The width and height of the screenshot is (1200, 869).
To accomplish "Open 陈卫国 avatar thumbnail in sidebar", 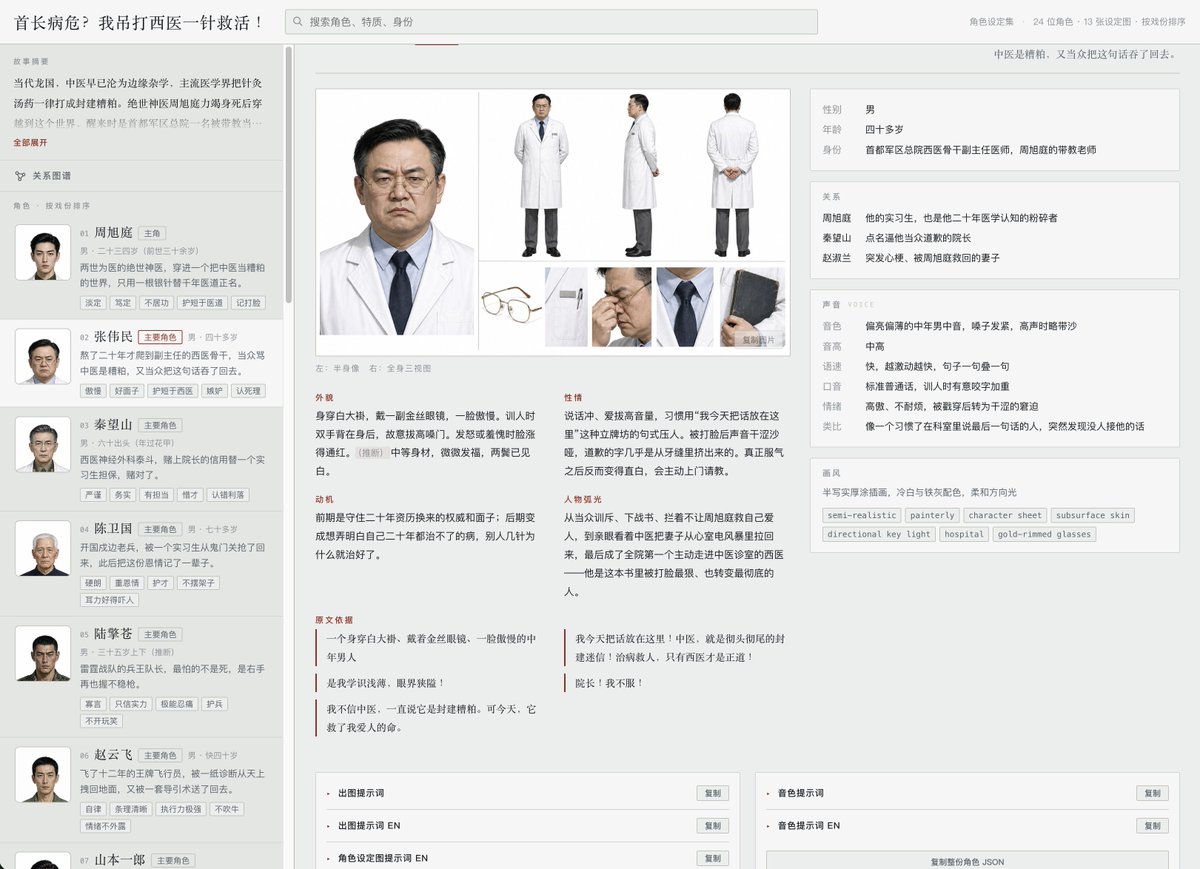I will 43,548.
